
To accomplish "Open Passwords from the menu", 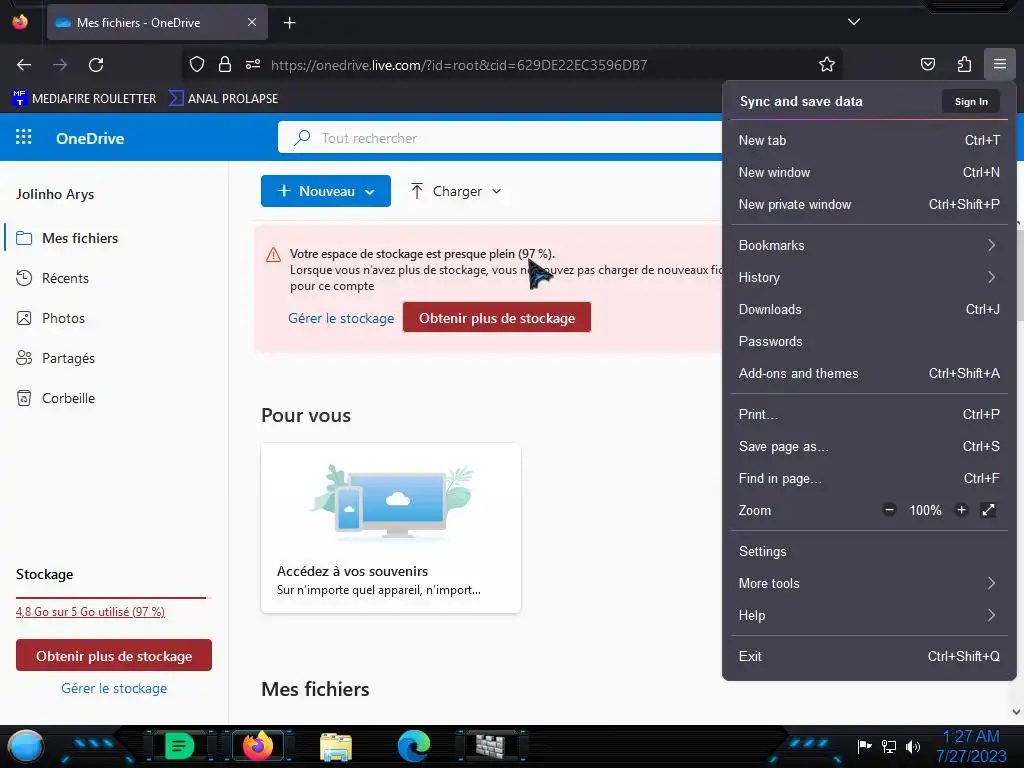I will (869, 342).
